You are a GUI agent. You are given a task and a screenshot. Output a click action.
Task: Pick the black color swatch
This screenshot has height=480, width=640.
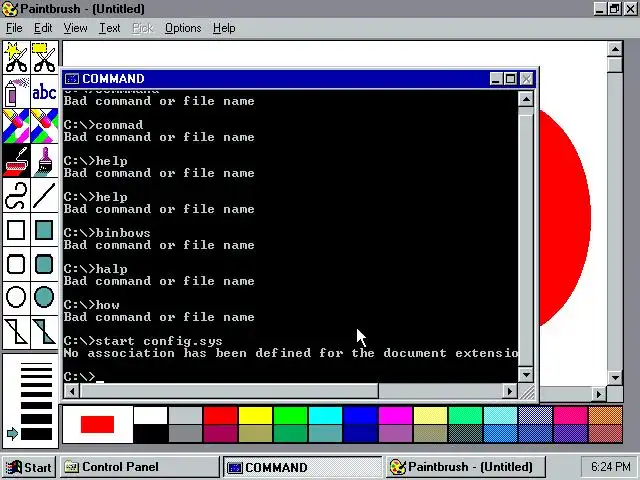(151, 433)
